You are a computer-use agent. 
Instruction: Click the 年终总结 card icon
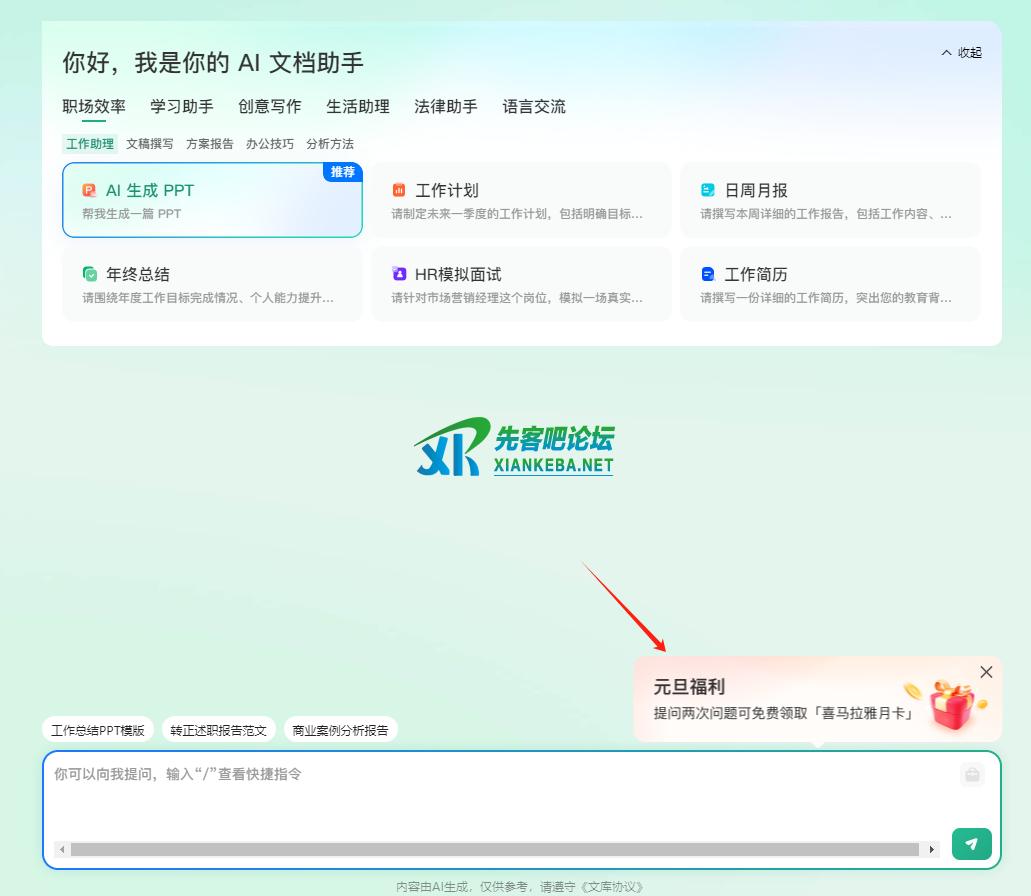pos(90,274)
